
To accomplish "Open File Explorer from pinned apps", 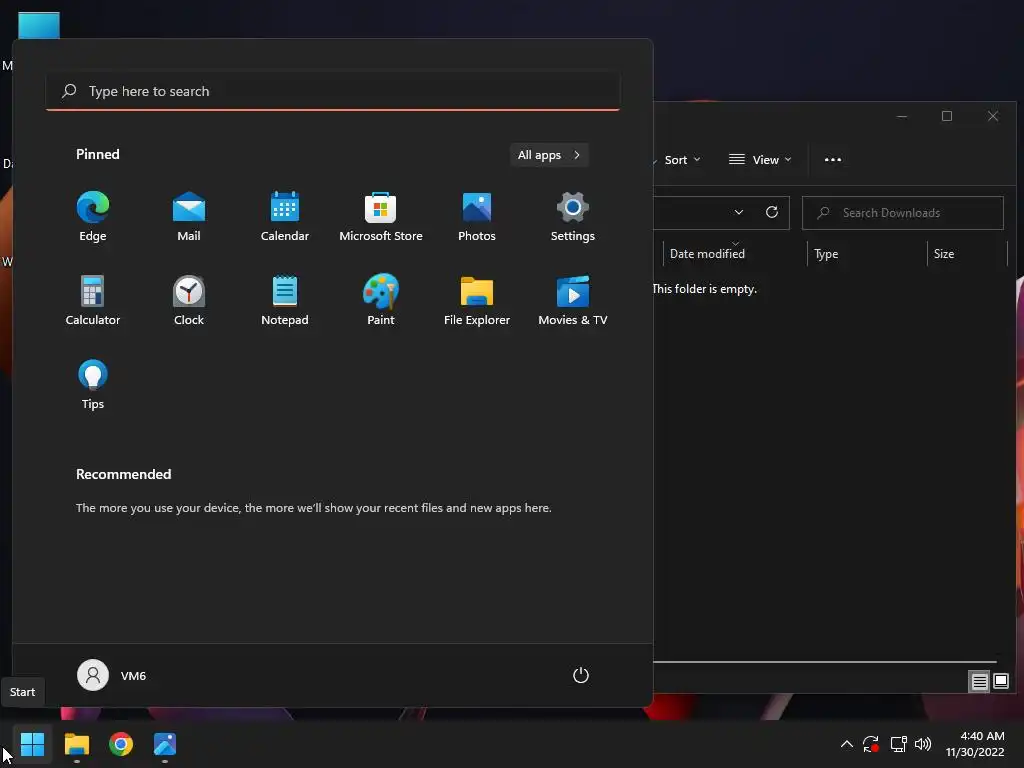I will tap(477, 301).
